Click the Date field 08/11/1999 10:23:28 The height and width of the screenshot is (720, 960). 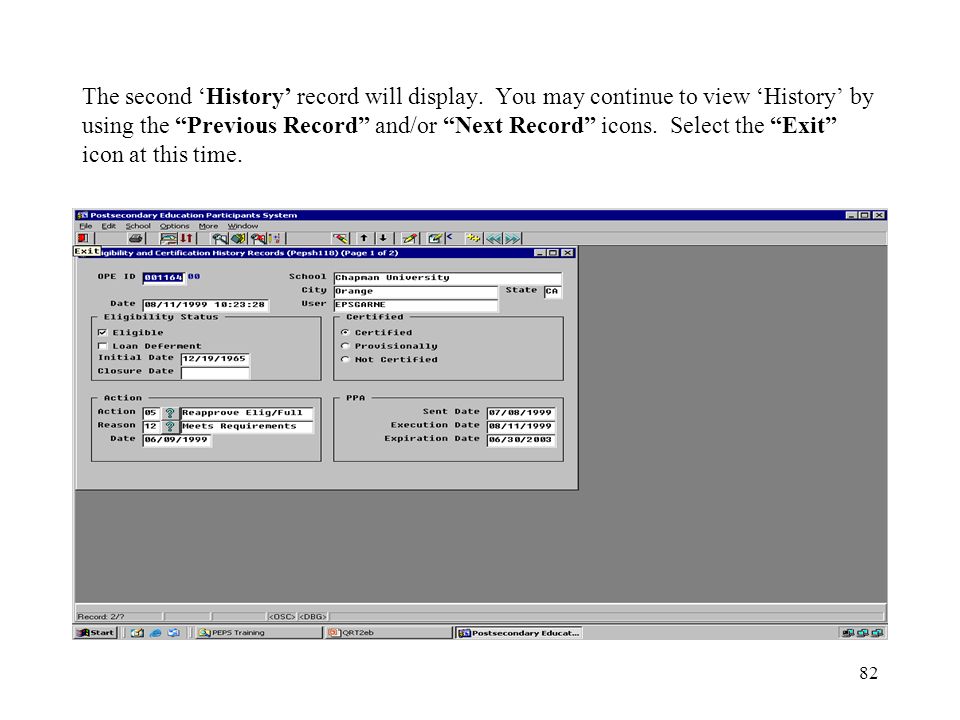pyautogui.click(x=206, y=305)
